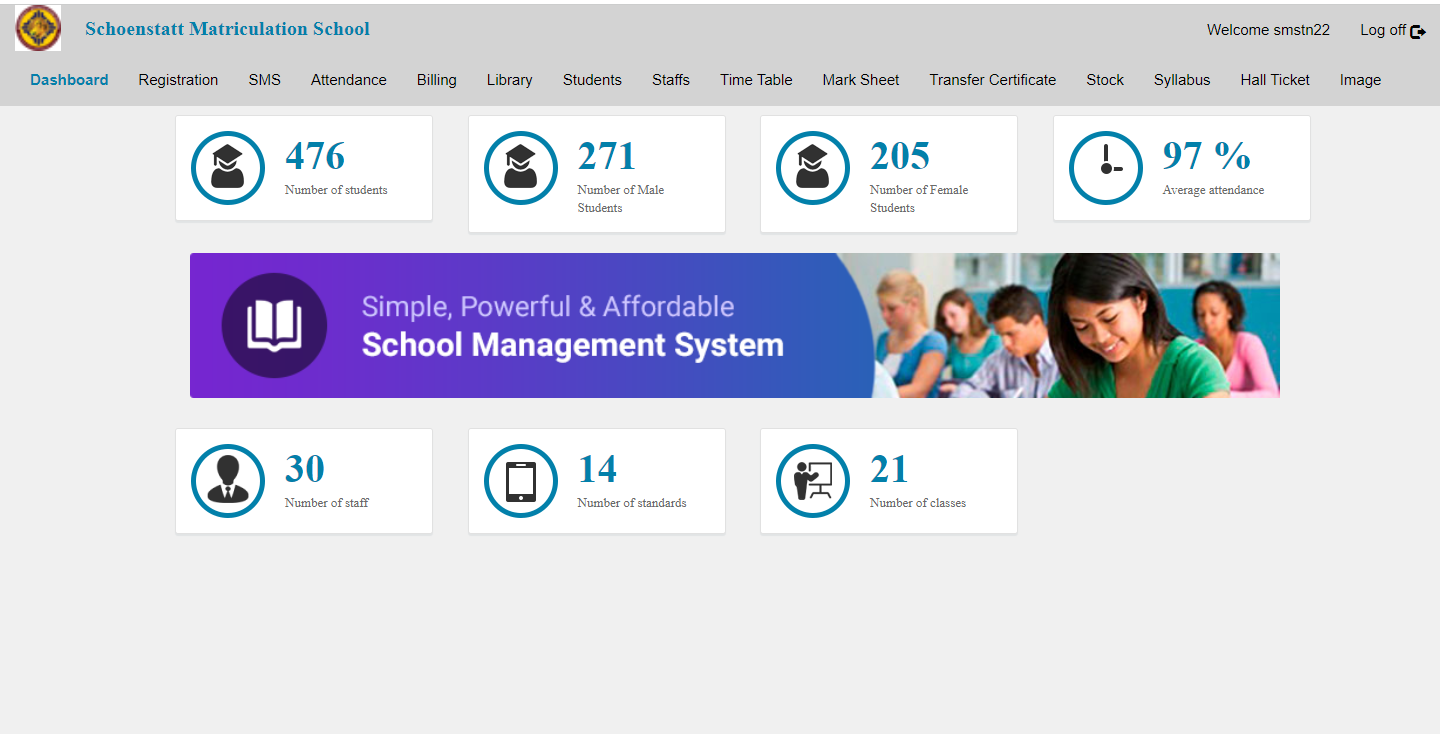This screenshot has width=1440, height=734.
Task: Click the Log off link
Action: click(1382, 30)
